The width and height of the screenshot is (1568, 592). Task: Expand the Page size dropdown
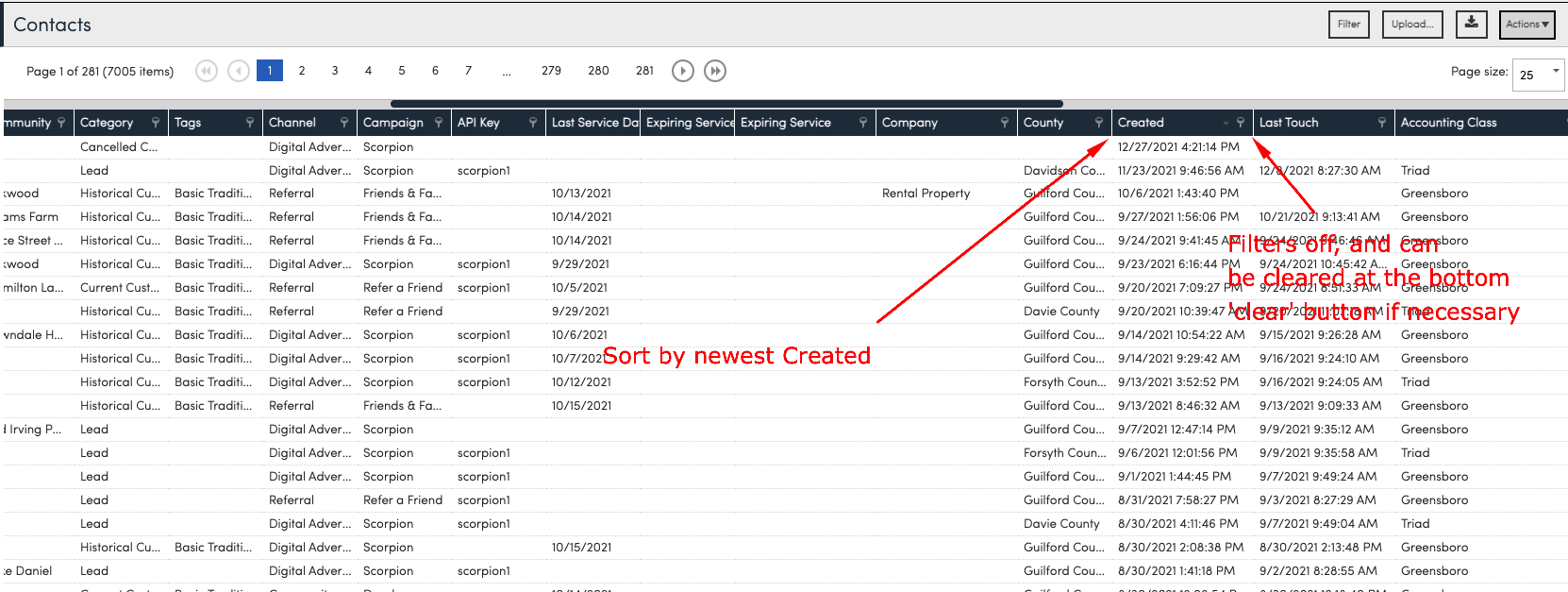[1555, 72]
